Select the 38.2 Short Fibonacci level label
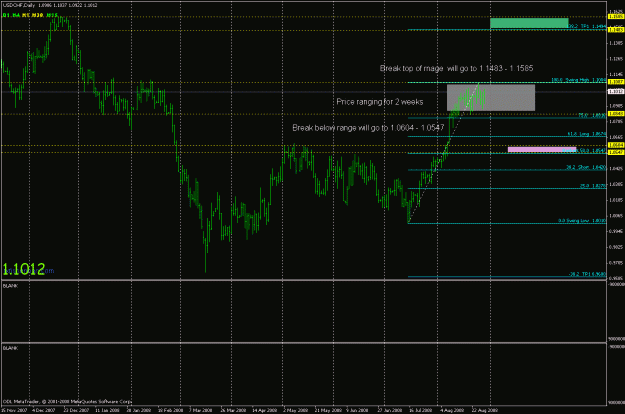The height and width of the screenshot is (414, 625). click(x=586, y=167)
